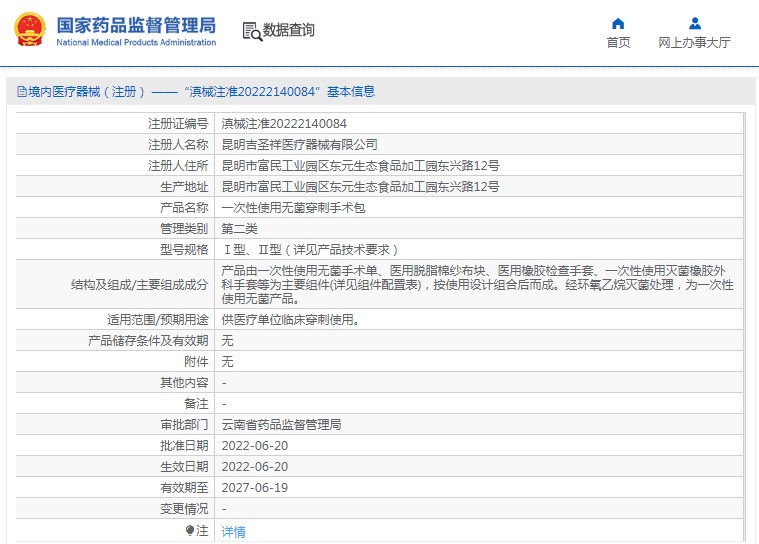Click the 有效期至 label
The image size is (759, 544).
pyautogui.click(x=184, y=488)
